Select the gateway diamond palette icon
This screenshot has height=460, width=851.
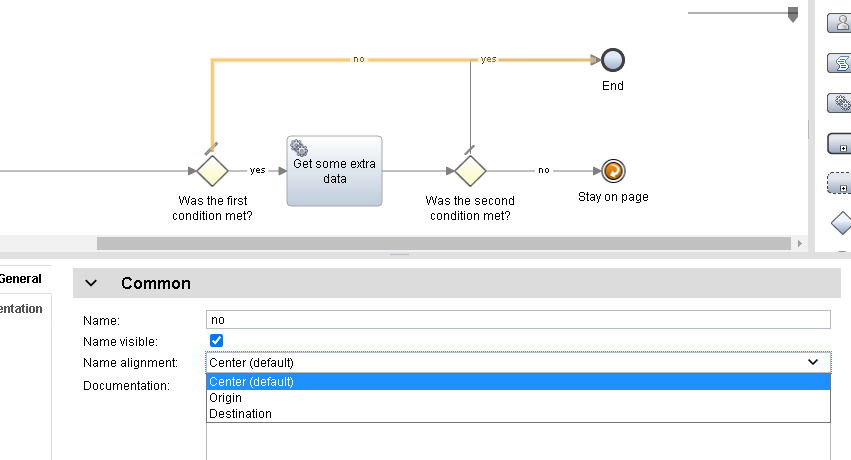coord(841,223)
